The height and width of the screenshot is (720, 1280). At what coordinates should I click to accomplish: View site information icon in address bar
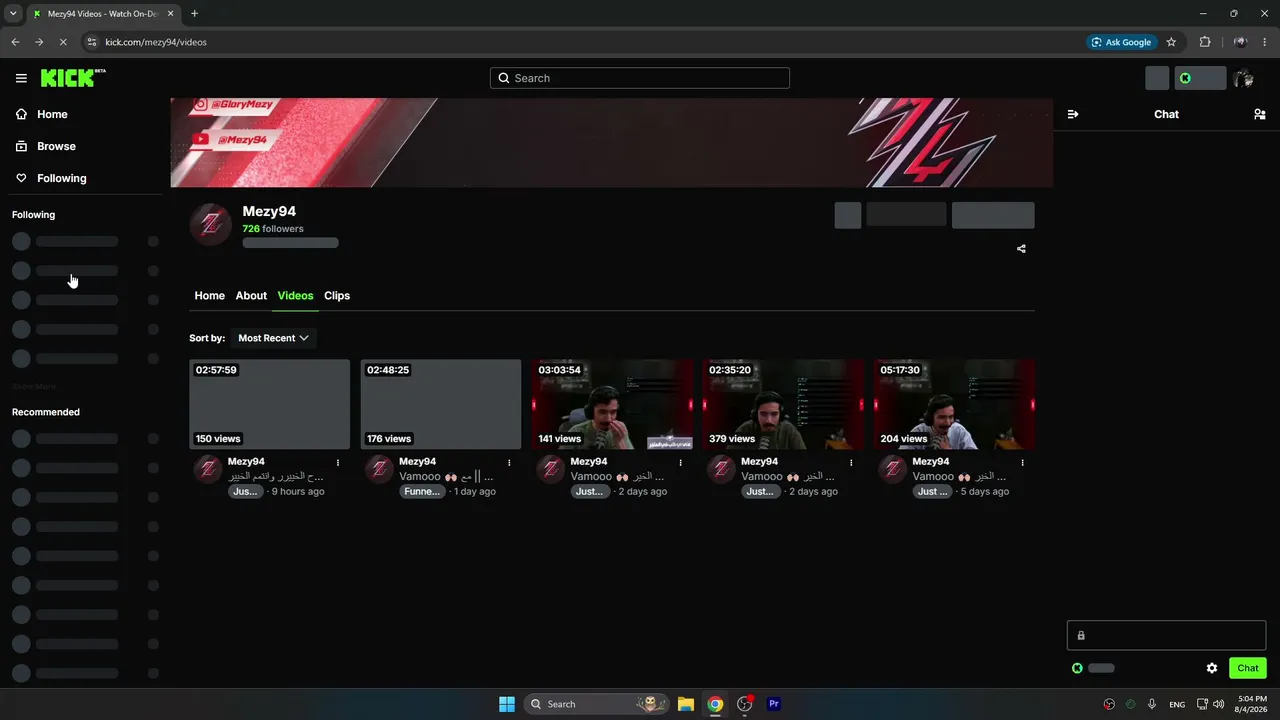[92, 42]
